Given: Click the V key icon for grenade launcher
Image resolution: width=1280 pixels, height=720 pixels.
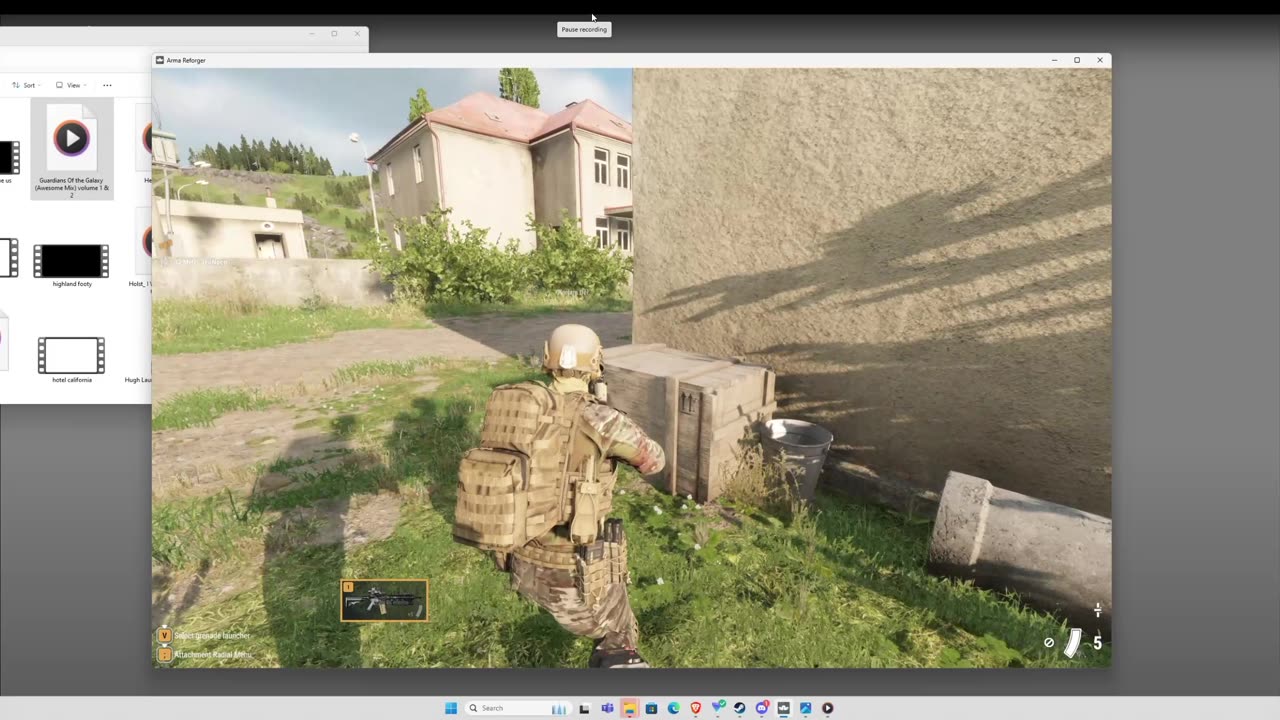Looking at the screenshot, I should pyautogui.click(x=165, y=635).
